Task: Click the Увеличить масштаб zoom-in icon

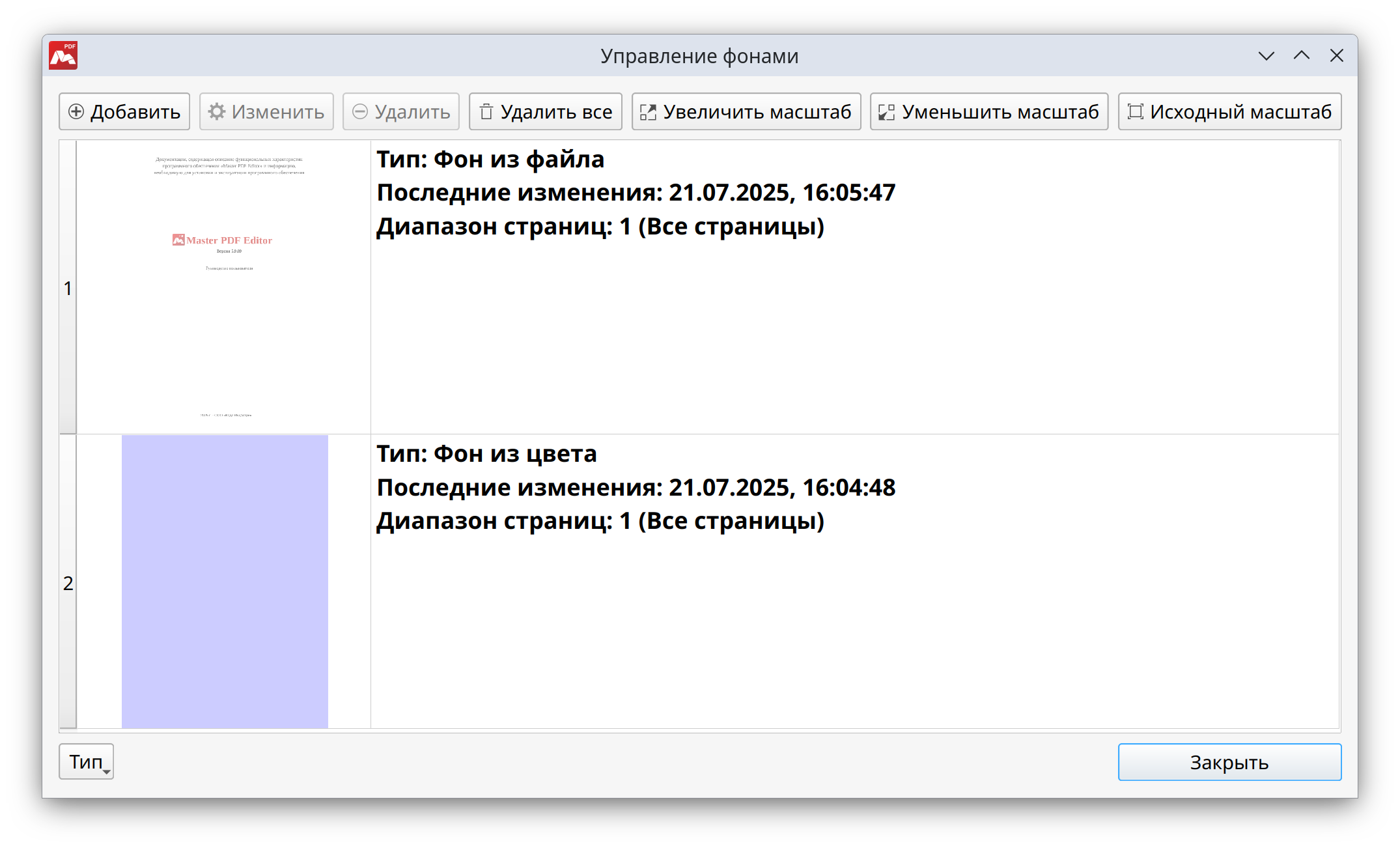Action: (x=648, y=112)
